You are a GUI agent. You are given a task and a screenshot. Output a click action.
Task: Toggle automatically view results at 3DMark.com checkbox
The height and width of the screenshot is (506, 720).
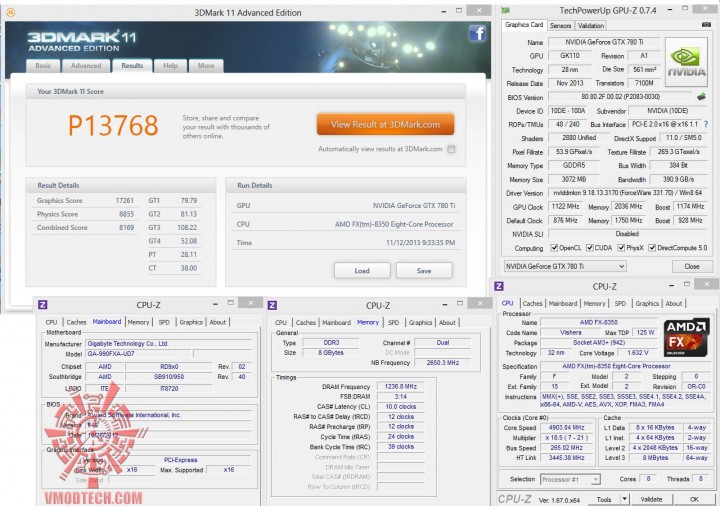tap(451, 149)
